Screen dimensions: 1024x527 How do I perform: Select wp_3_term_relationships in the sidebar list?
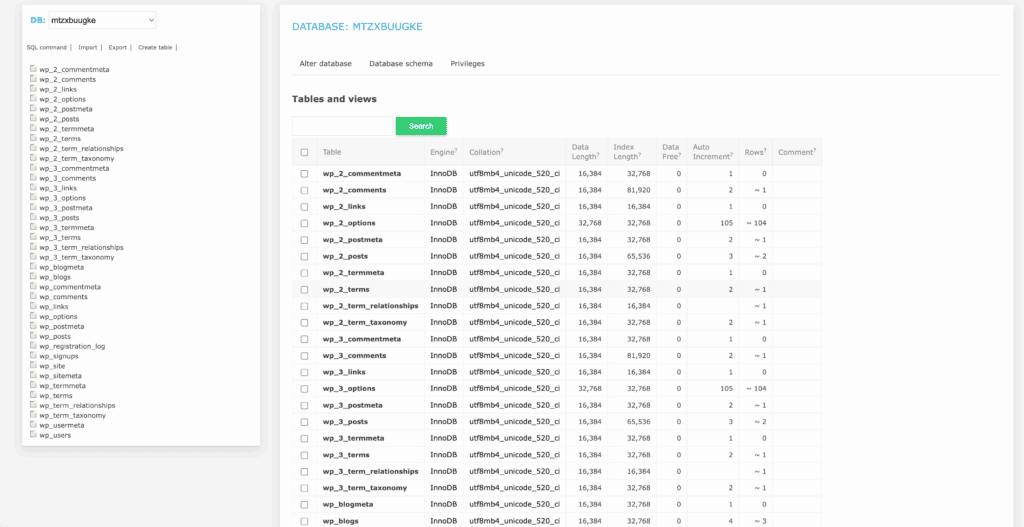point(81,248)
